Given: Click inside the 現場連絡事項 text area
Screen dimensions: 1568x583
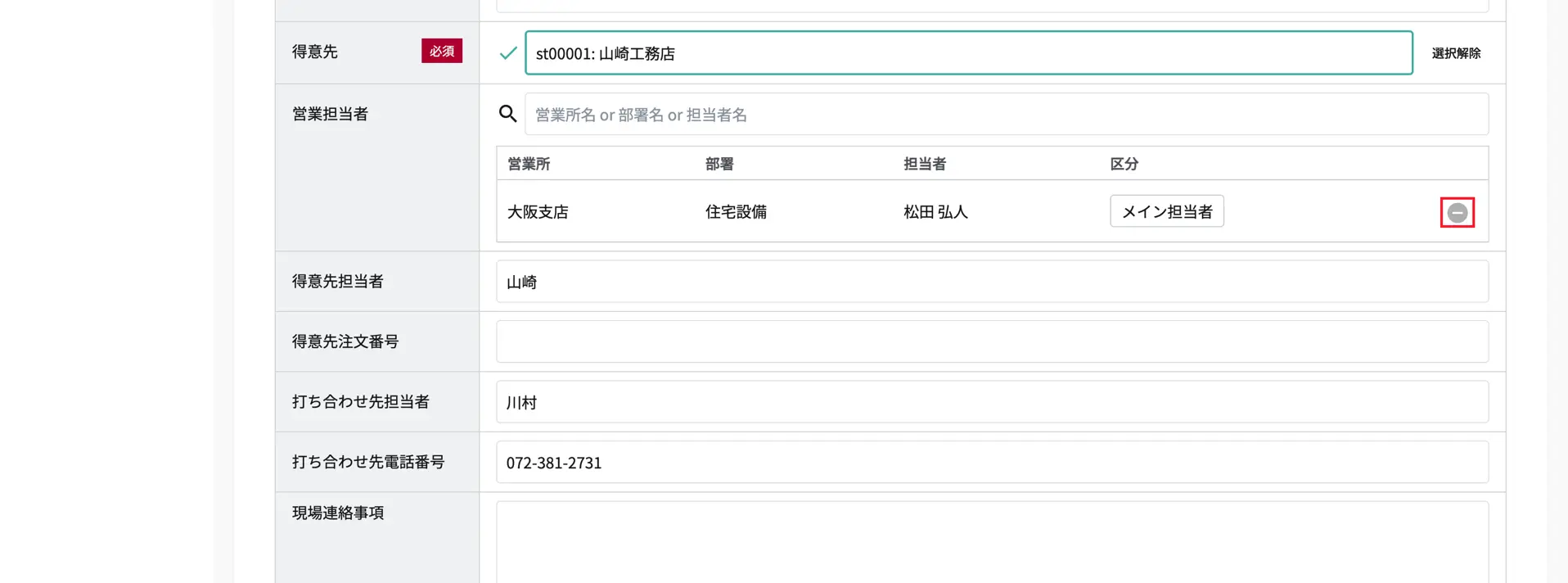Looking at the screenshot, I should pyautogui.click(x=992, y=542).
